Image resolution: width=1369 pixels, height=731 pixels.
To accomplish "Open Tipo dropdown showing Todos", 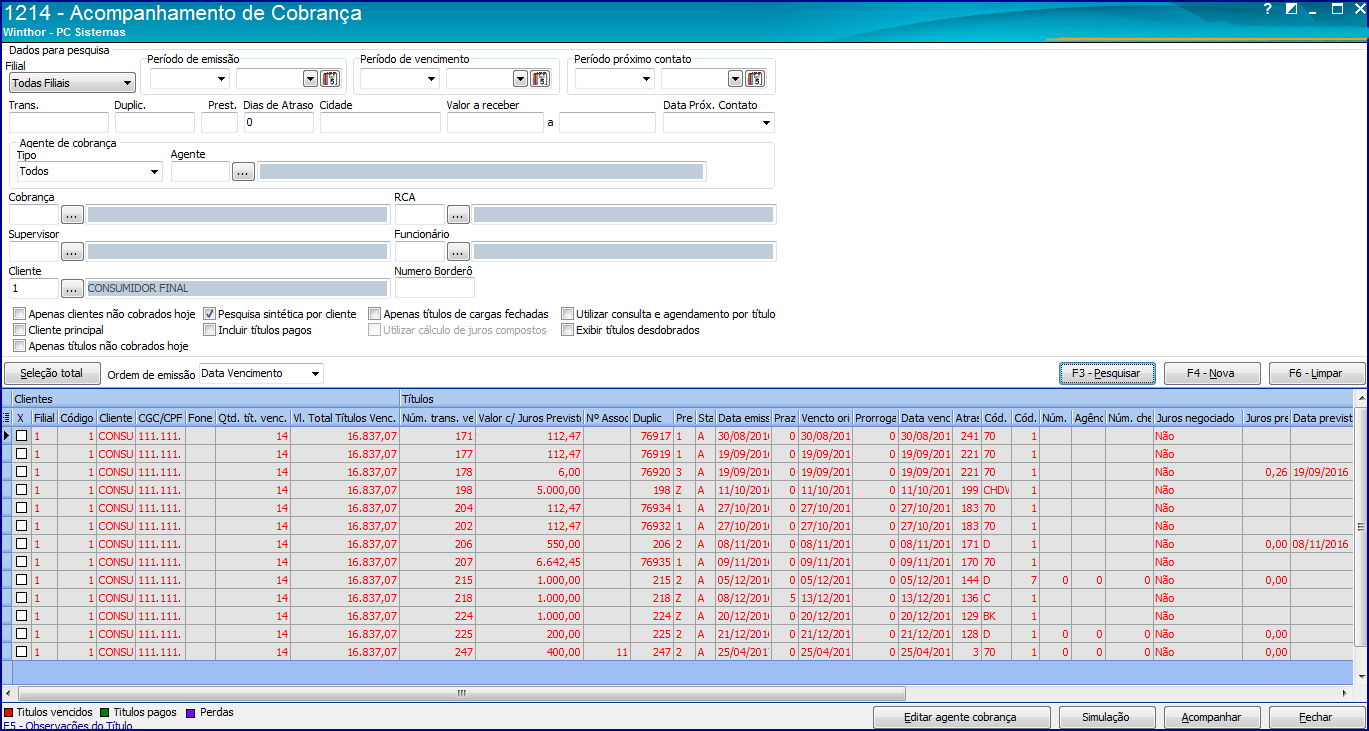I will [155, 172].
